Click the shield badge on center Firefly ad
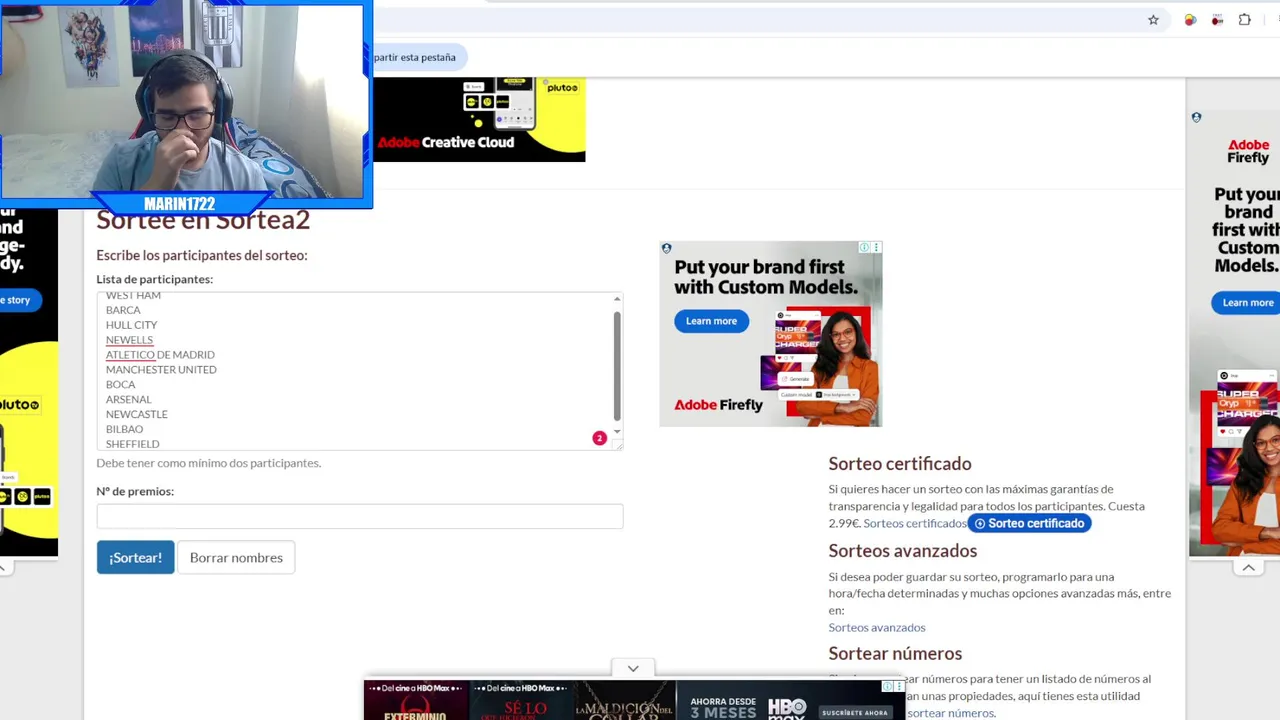 (x=666, y=248)
